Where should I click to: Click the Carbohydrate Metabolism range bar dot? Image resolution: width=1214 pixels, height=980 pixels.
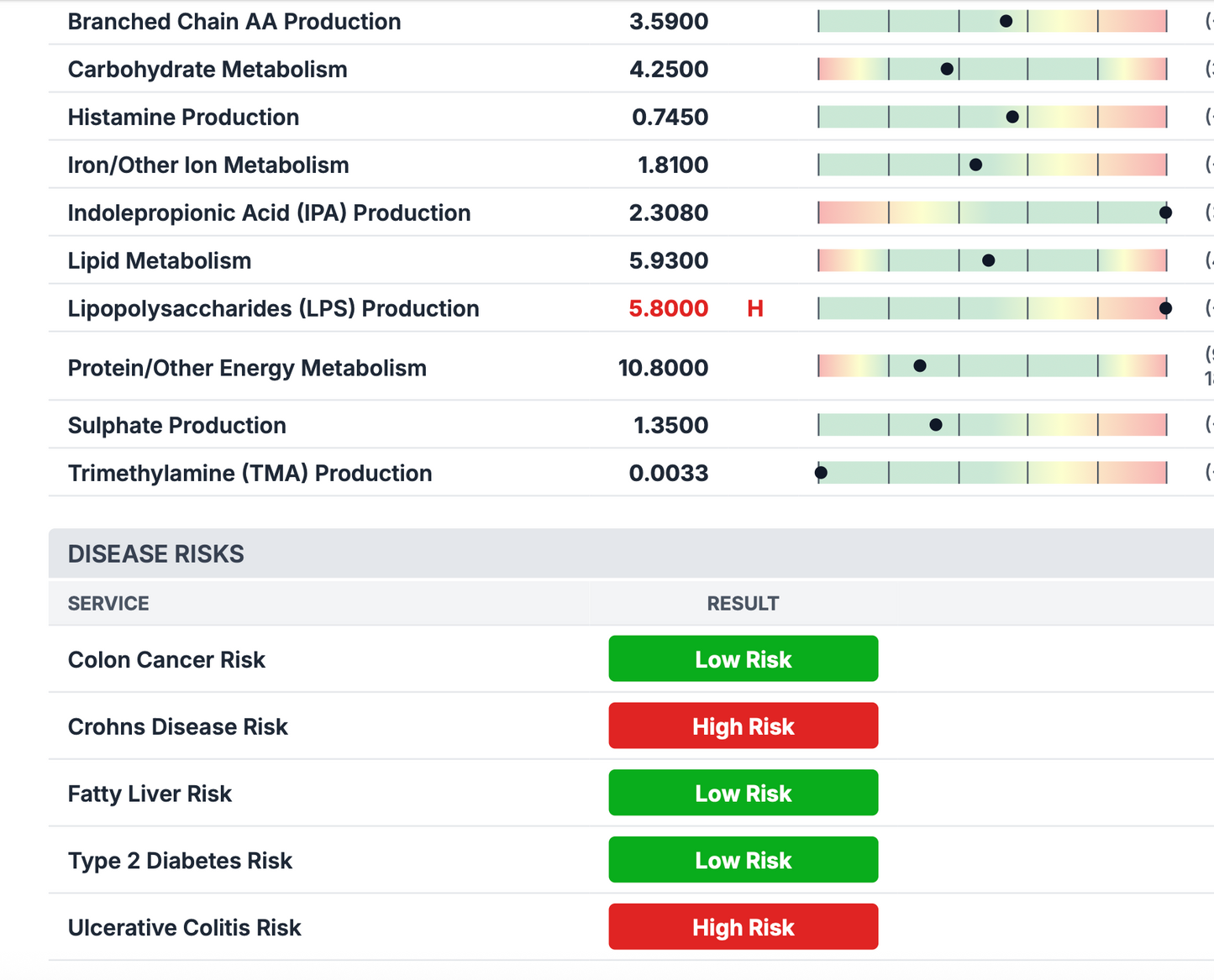pyautogui.click(x=947, y=70)
